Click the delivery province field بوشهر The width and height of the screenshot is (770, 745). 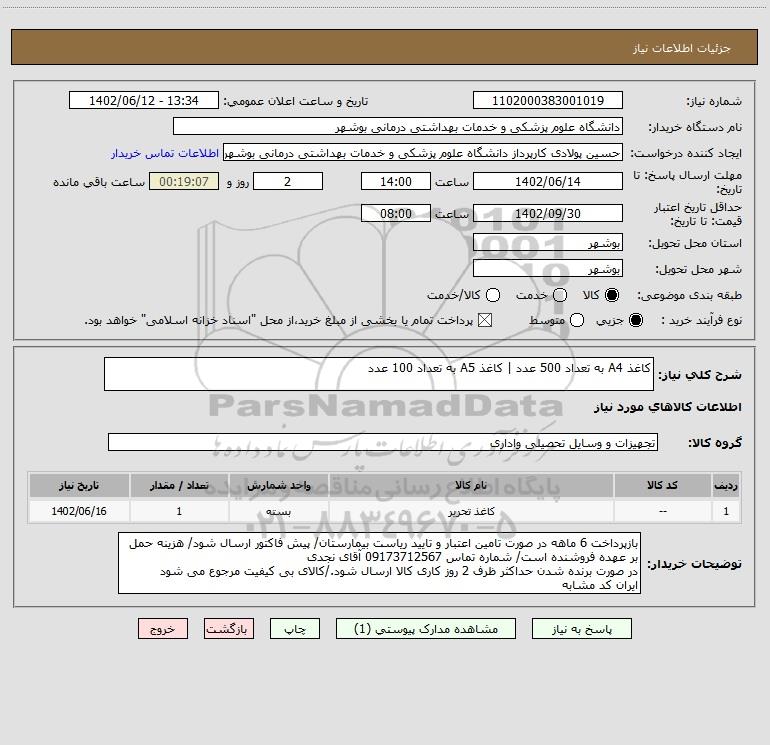(548, 242)
